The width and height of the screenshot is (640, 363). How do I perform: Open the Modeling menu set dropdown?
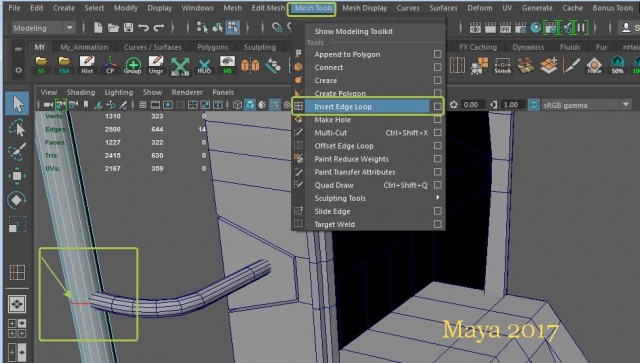point(44,28)
